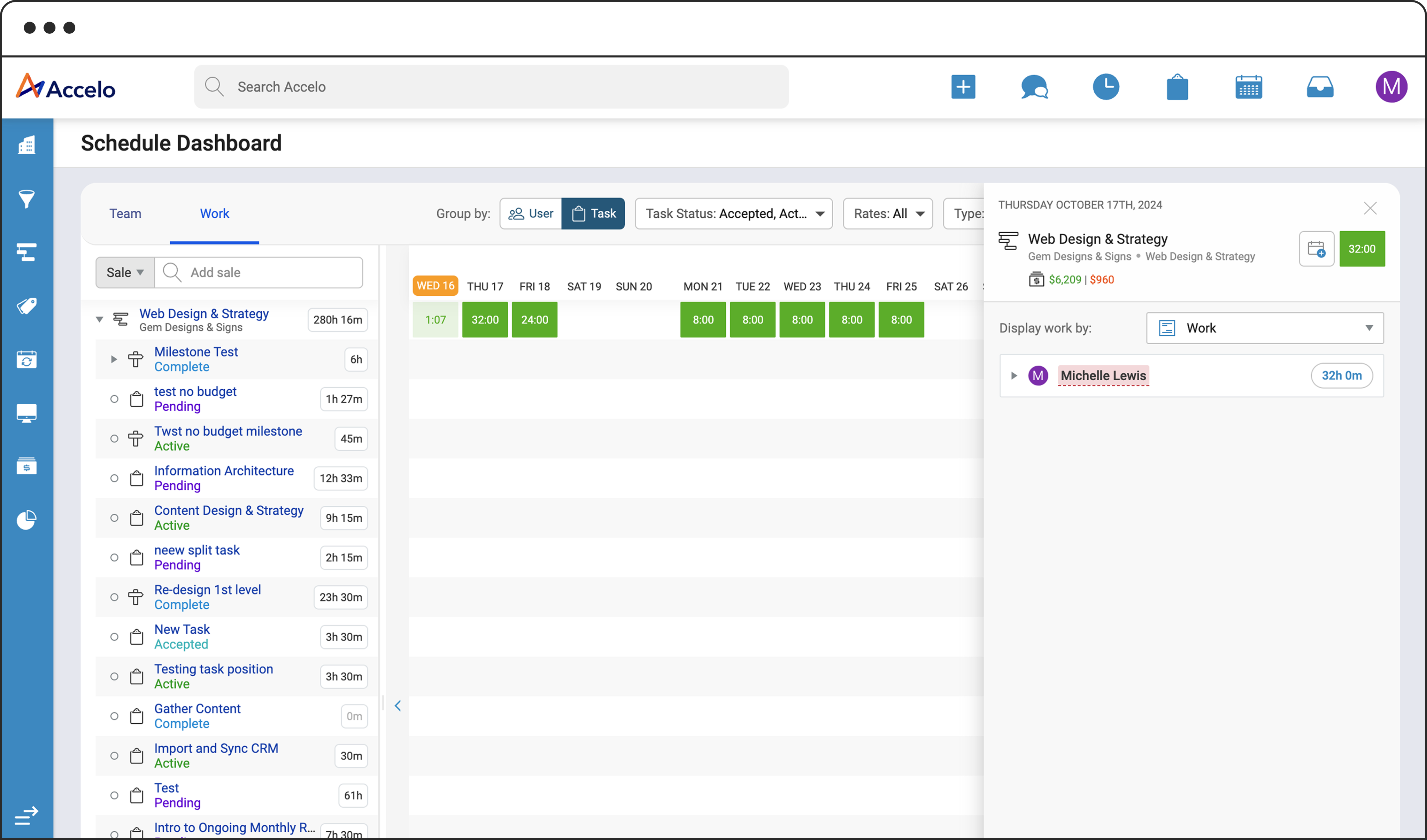Screen dimensions: 1427x840
Task: Click the Accelo logo
Action: (x=65, y=87)
